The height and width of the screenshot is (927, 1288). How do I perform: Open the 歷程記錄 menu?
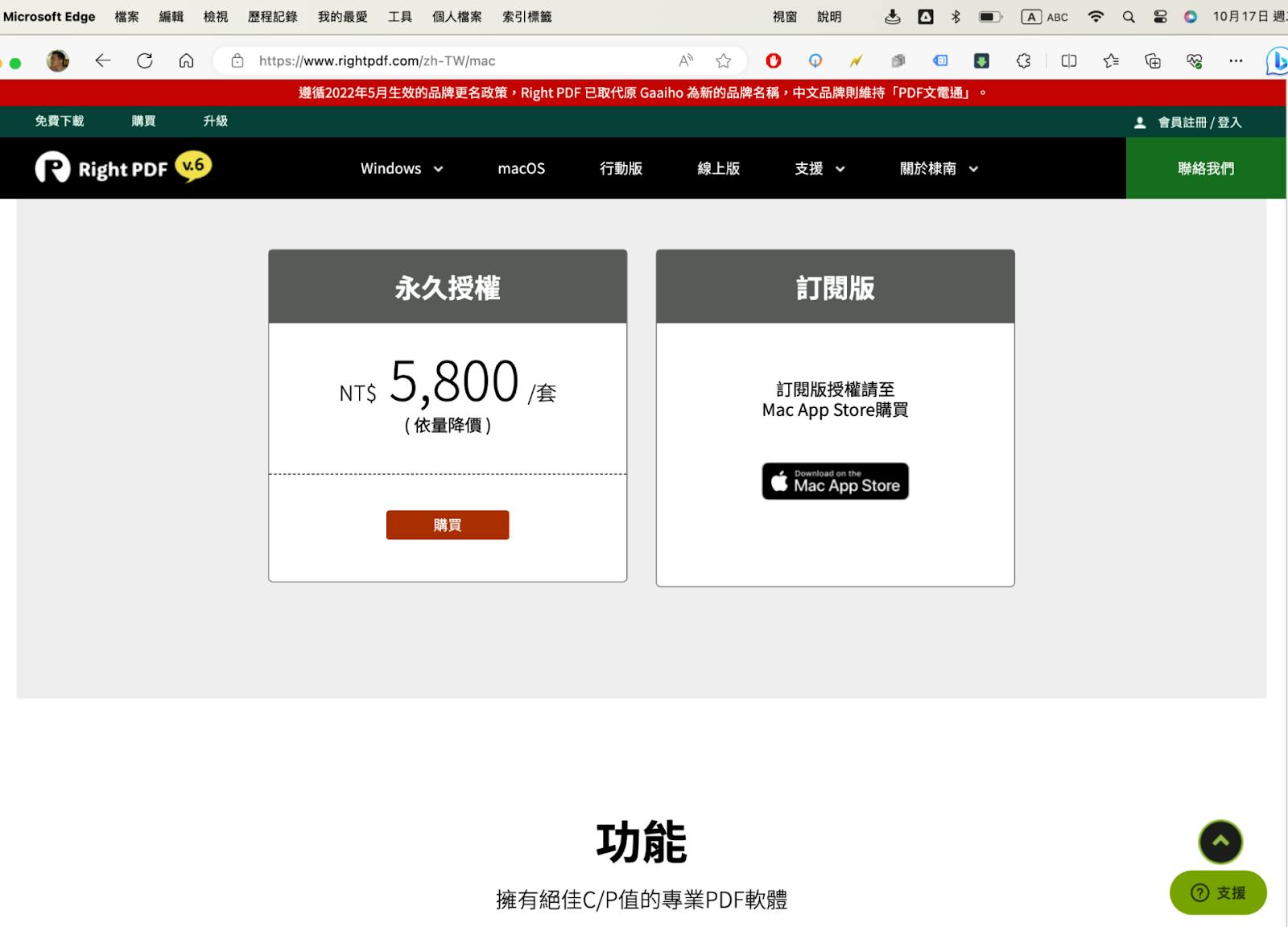pyautogui.click(x=273, y=16)
